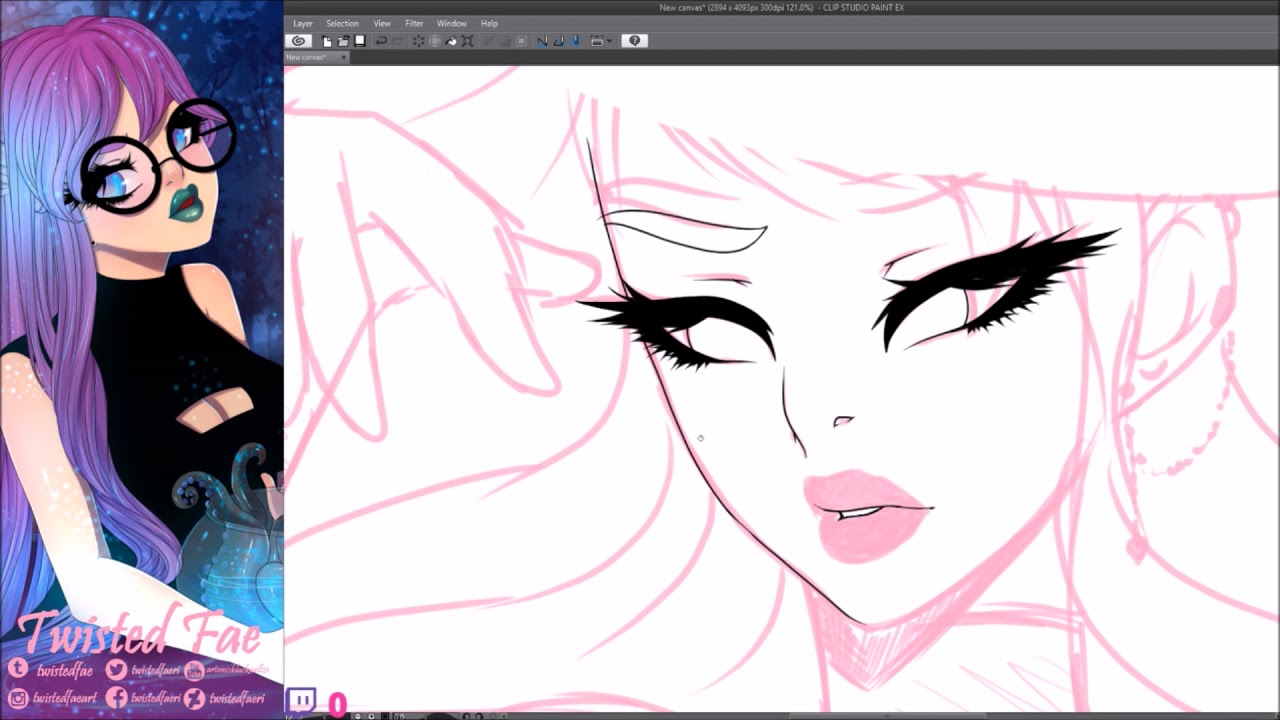Toggle Snap to Grid
This screenshot has width=1280, height=720.
575,41
